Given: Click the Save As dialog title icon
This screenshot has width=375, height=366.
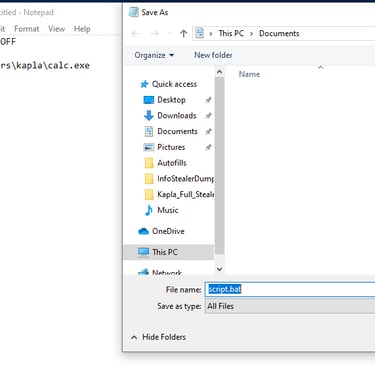Looking at the screenshot, I should coord(133,12).
